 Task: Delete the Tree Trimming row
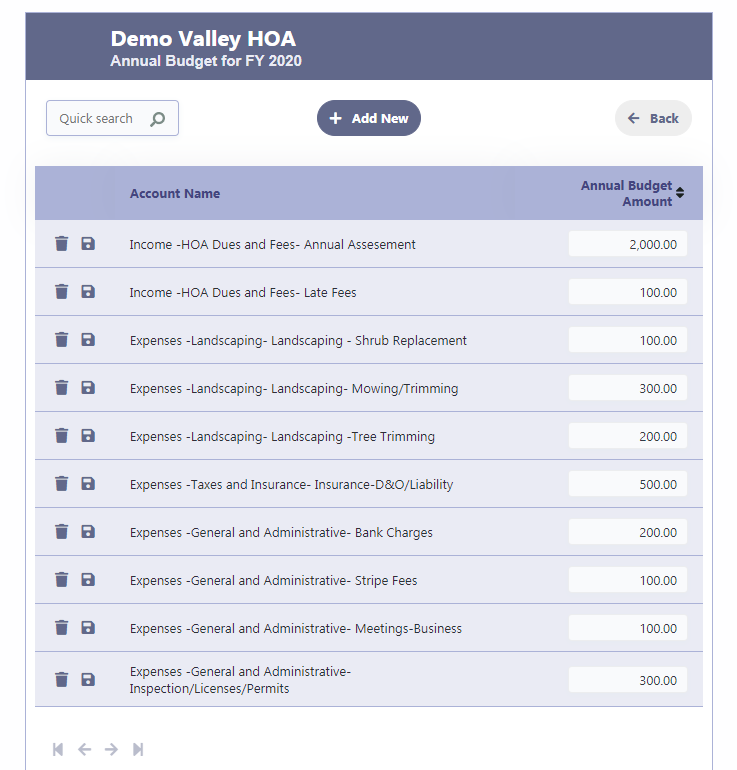(61, 436)
